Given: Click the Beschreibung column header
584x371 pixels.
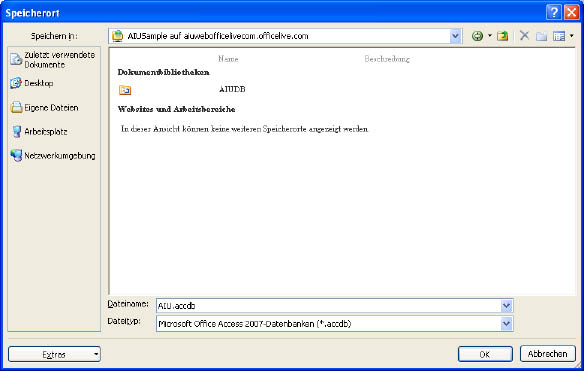Looking at the screenshot, I should point(387,59).
